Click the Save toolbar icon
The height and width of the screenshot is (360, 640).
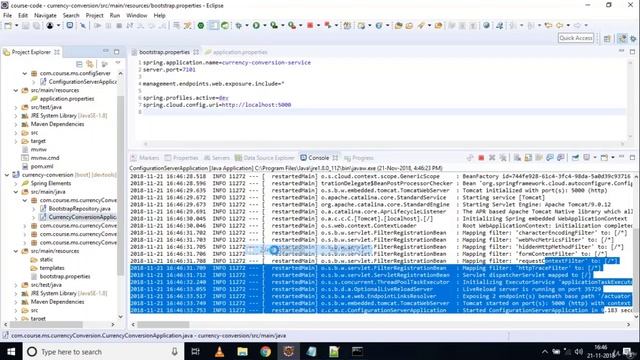click(x=25, y=25)
